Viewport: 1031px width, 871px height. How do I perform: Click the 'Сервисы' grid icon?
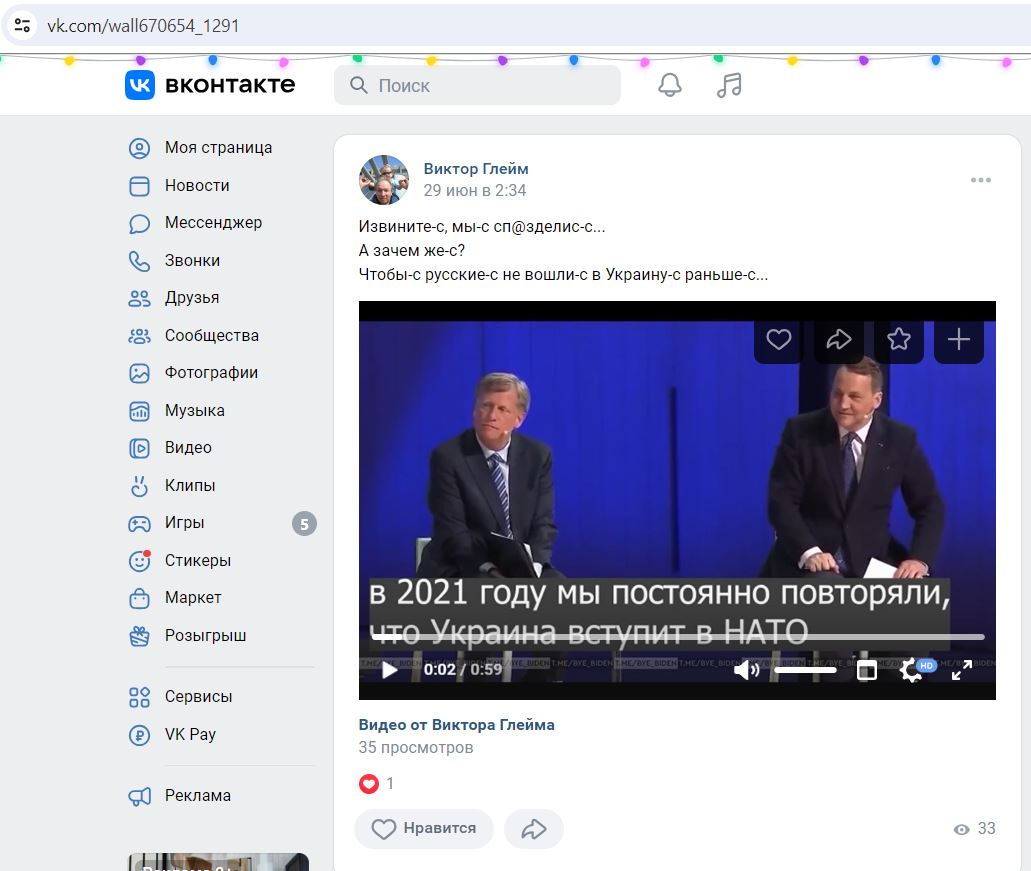[139, 697]
